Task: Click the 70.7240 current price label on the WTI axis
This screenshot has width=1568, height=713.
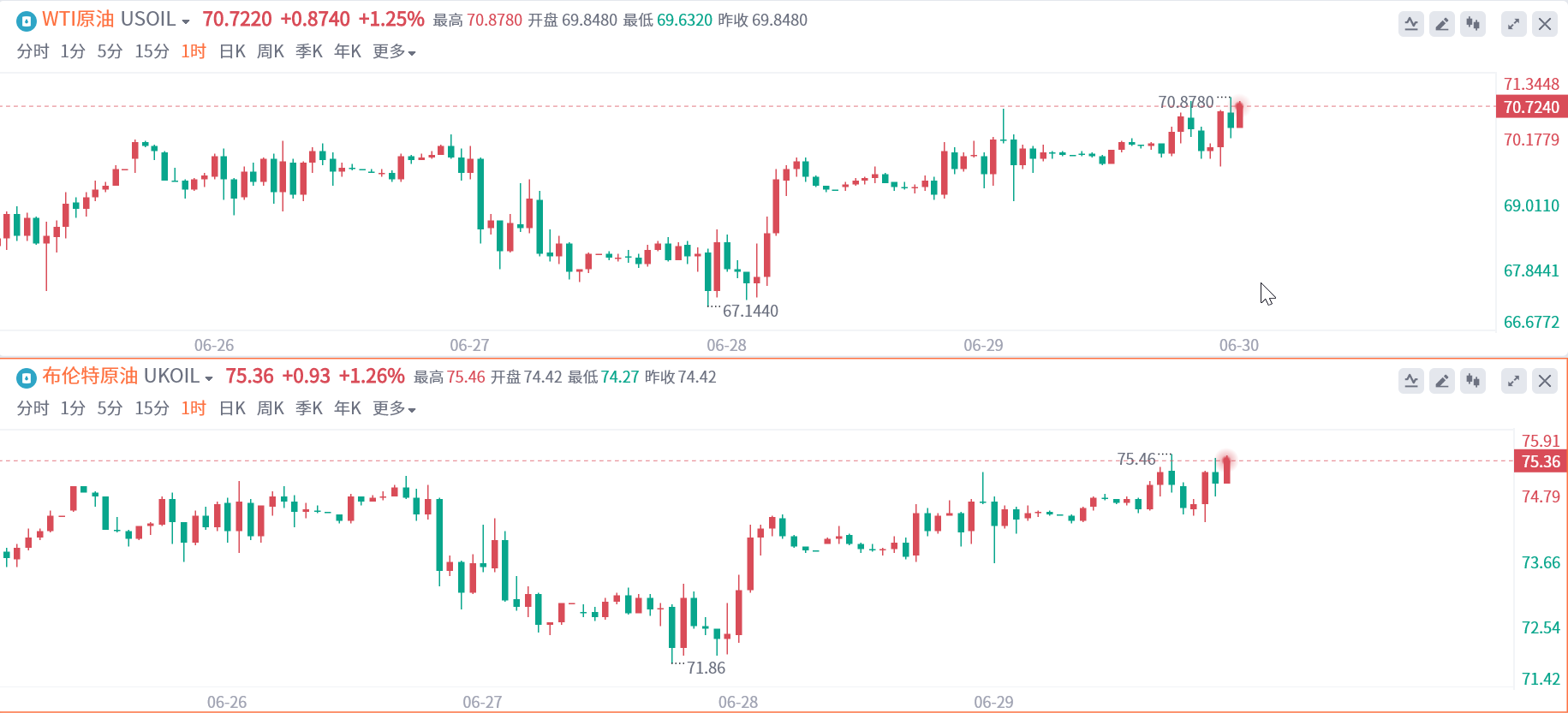Action: (x=1531, y=107)
